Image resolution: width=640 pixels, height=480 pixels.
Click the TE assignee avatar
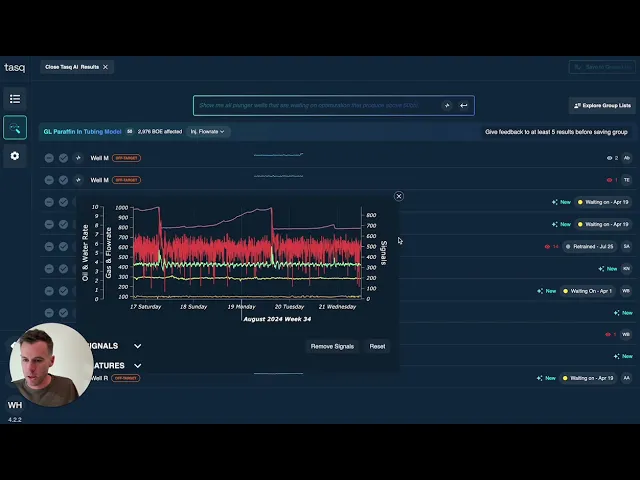pos(627,180)
